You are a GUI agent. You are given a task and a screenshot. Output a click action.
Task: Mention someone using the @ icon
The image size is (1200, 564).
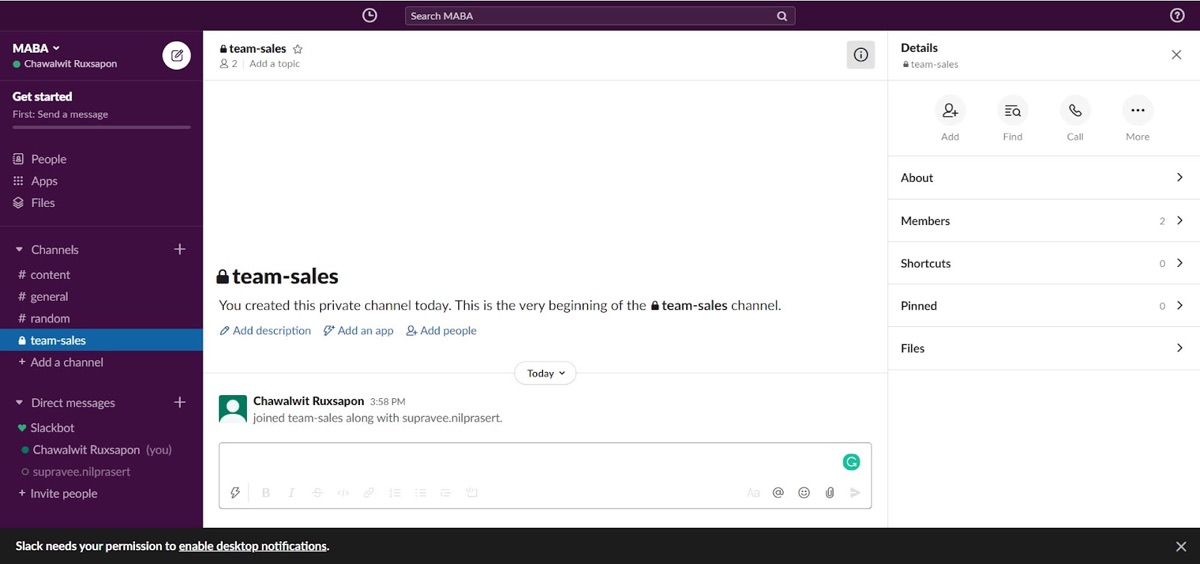point(778,493)
